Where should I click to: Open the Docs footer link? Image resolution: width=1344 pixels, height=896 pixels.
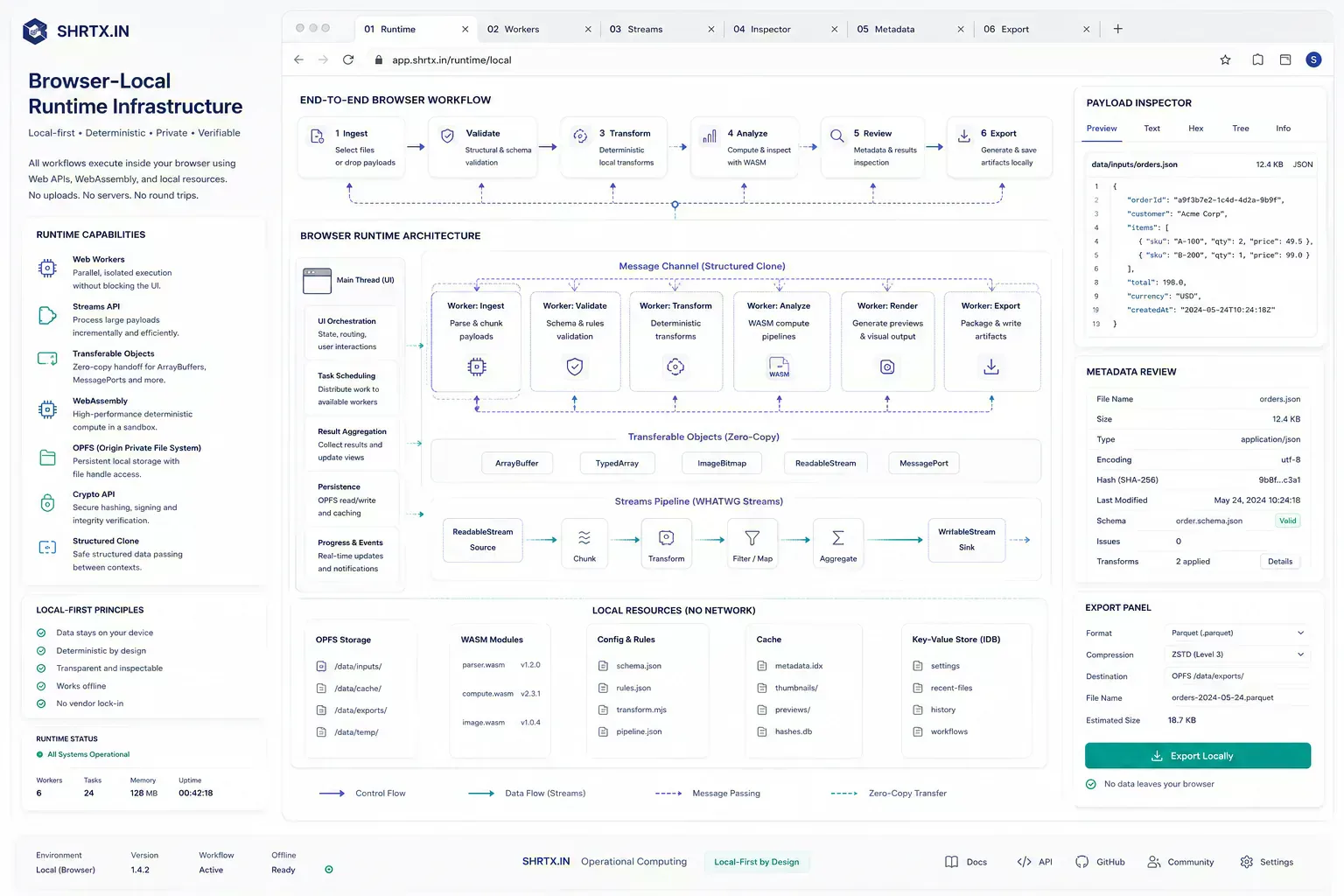coord(966,862)
